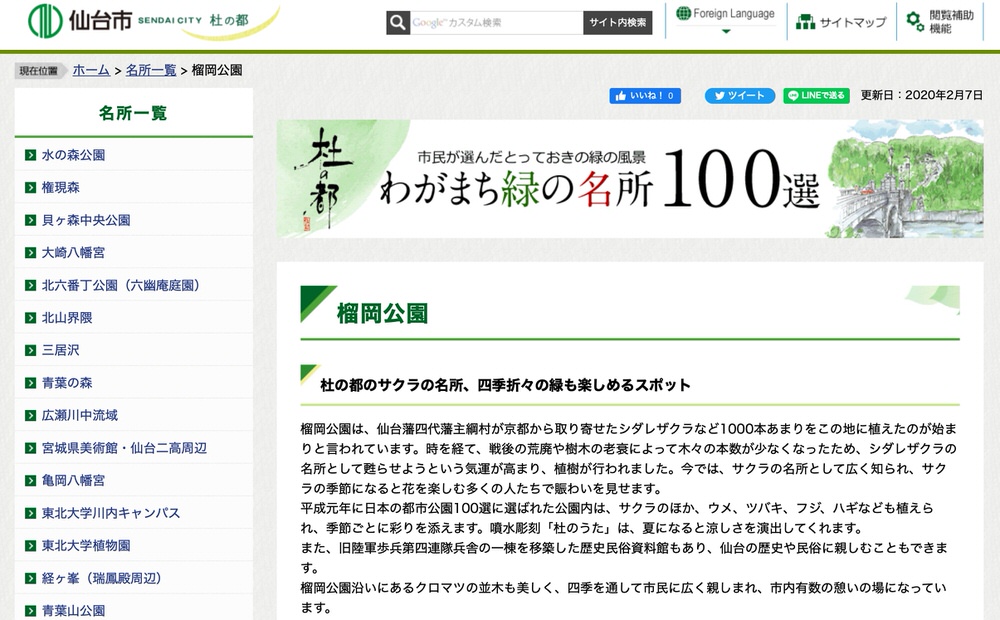Open the サイトマップ sitemap icon link

tap(841, 22)
